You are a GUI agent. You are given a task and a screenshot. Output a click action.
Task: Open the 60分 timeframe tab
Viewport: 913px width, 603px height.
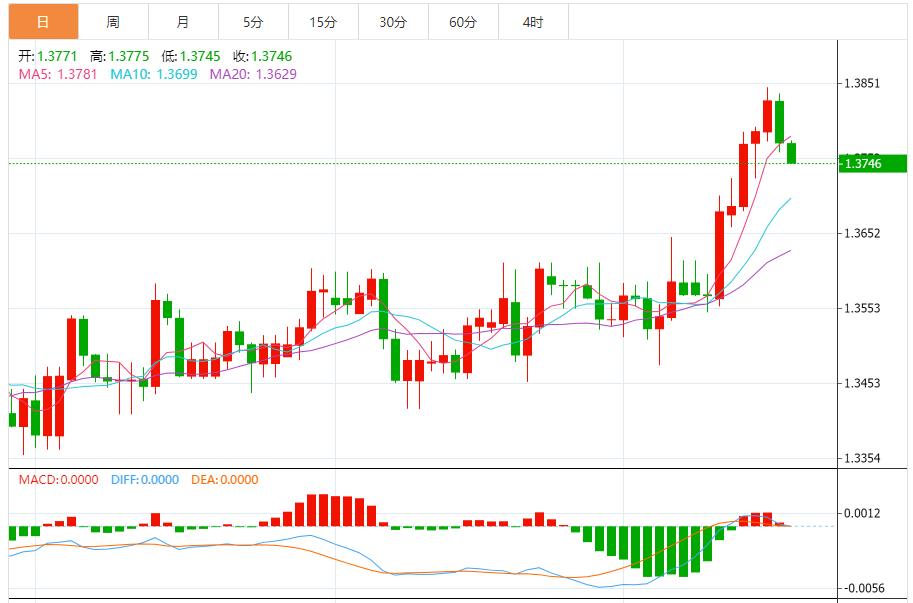tap(463, 22)
